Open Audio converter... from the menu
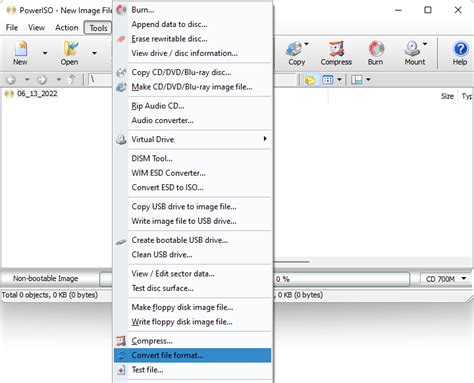Screen dimensions: 474x383 (193, 120)
